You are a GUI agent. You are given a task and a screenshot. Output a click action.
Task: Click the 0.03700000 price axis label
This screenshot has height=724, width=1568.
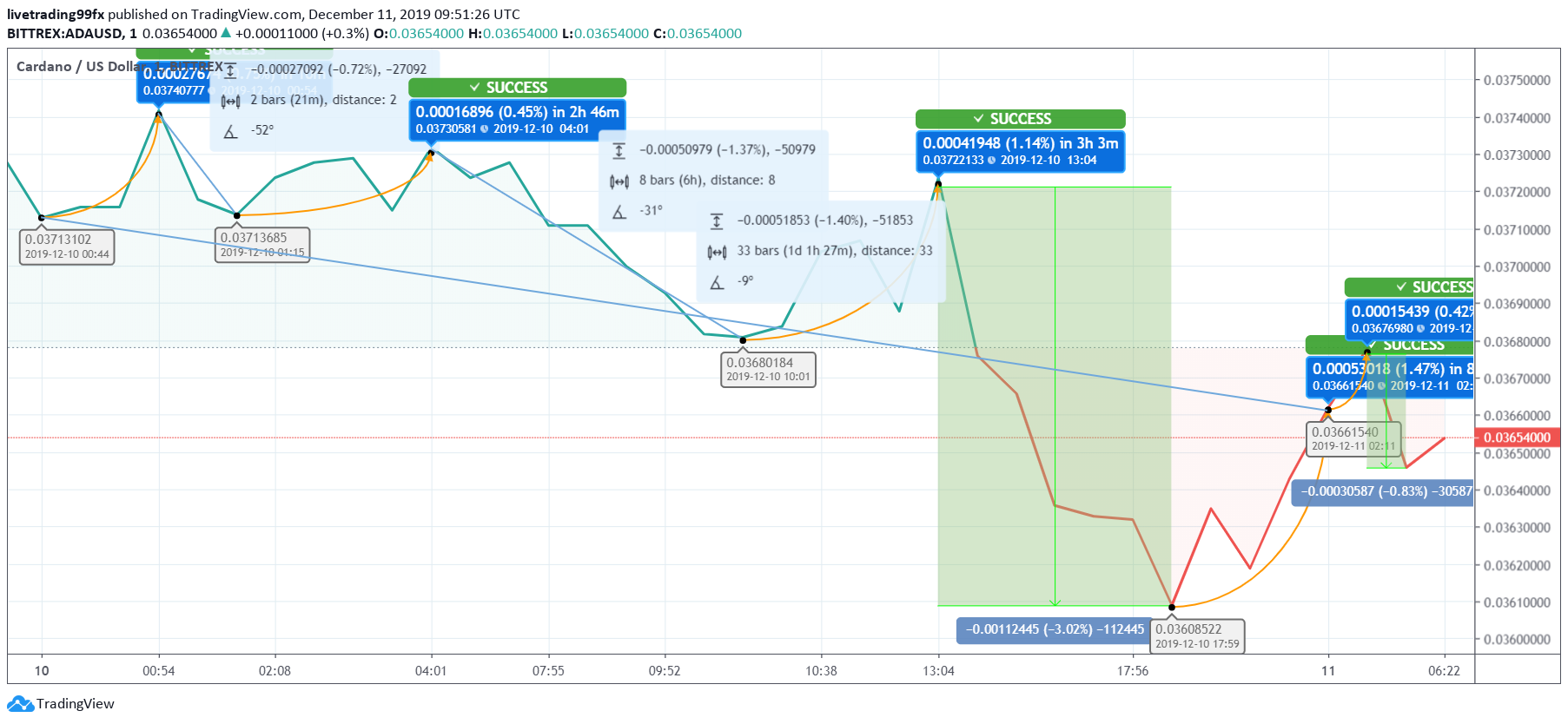[1517, 267]
